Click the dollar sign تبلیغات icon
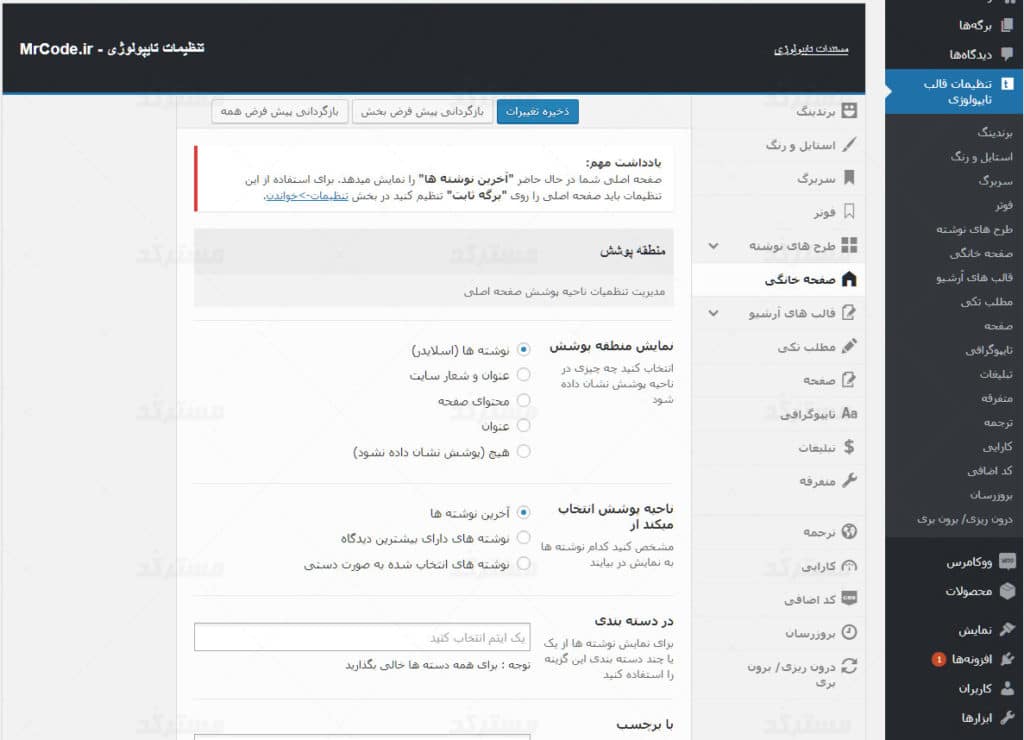1024x740 pixels. point(849,447)
